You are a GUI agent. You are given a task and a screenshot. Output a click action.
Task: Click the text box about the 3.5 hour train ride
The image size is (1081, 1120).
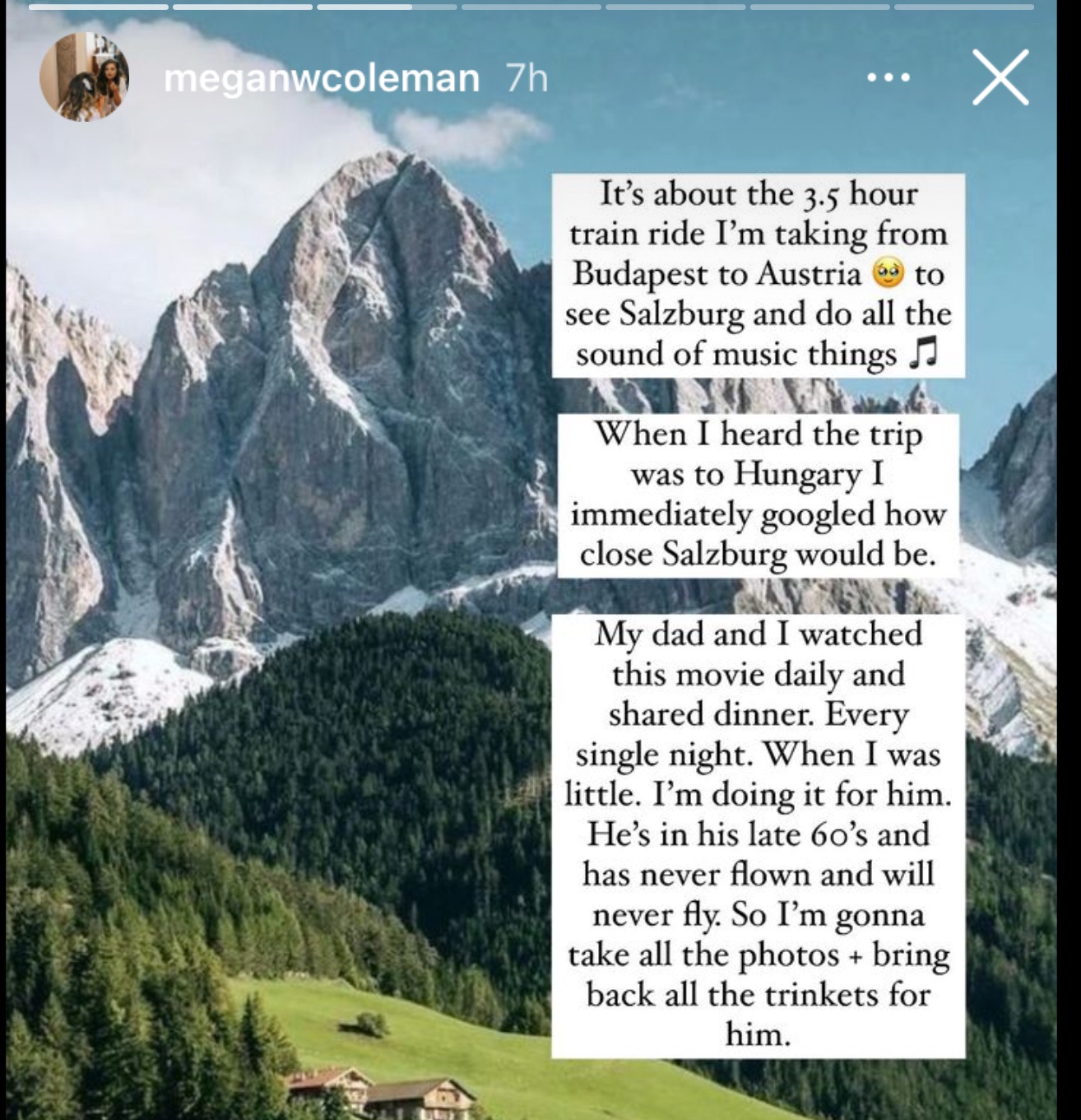tap(758, 275)
